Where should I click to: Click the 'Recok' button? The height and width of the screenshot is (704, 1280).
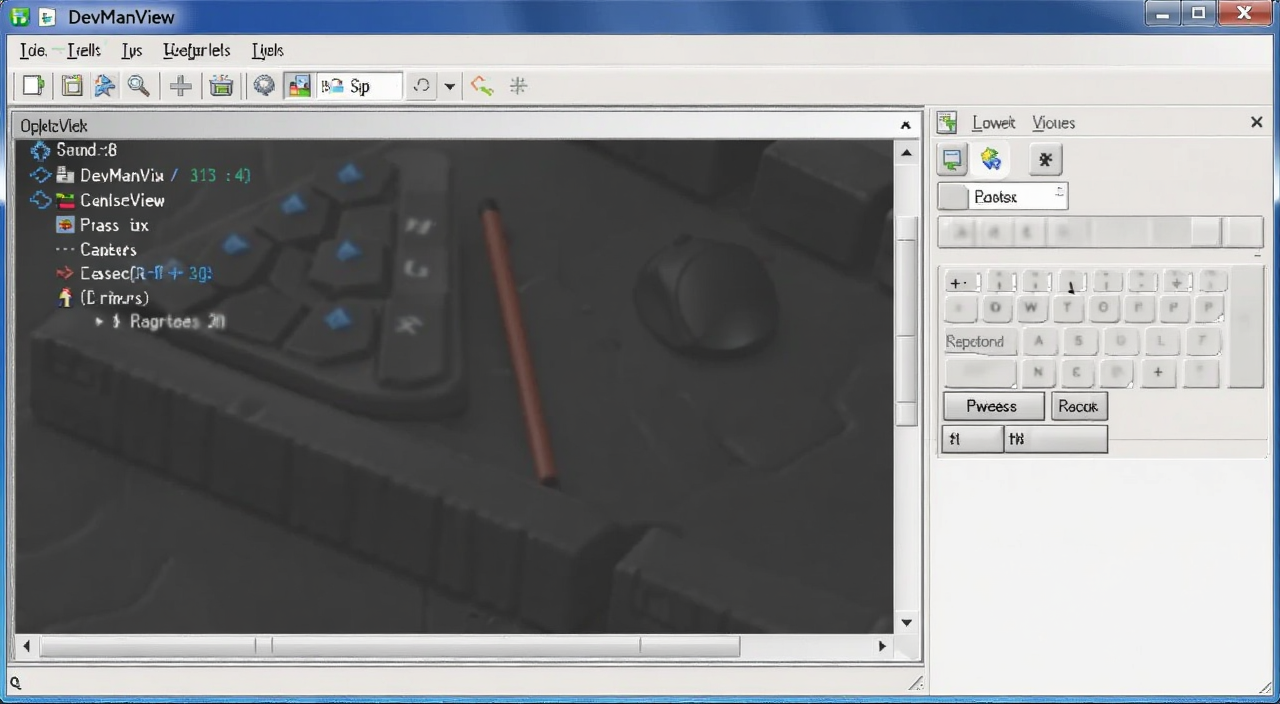(1079, 406)
